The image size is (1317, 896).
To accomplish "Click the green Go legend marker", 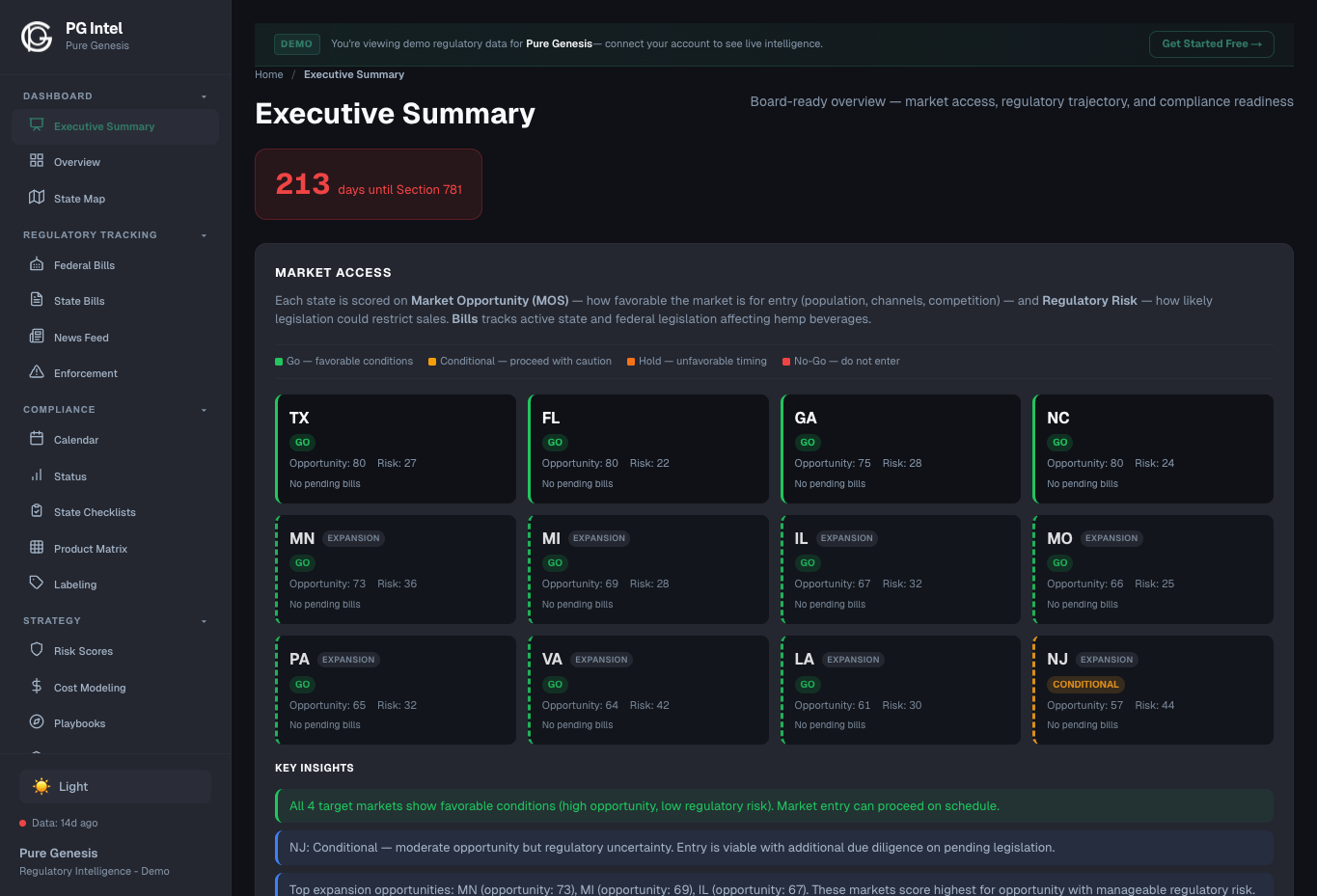I will pos(278,360).
